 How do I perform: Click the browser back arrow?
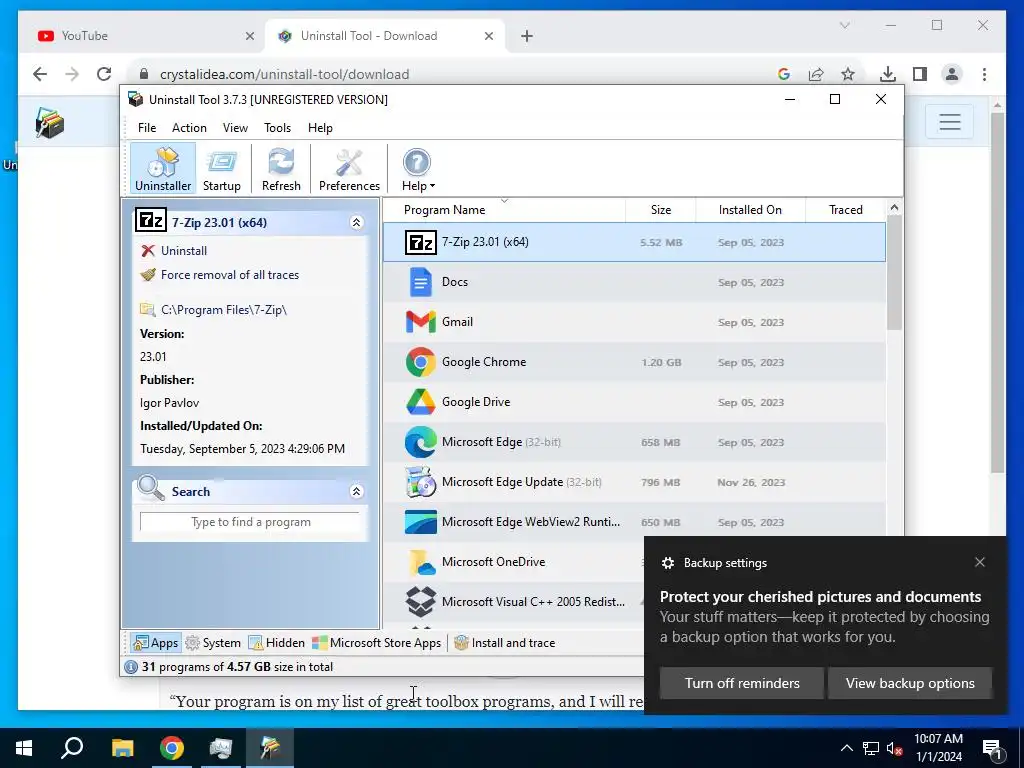click(x=40, y=74)
